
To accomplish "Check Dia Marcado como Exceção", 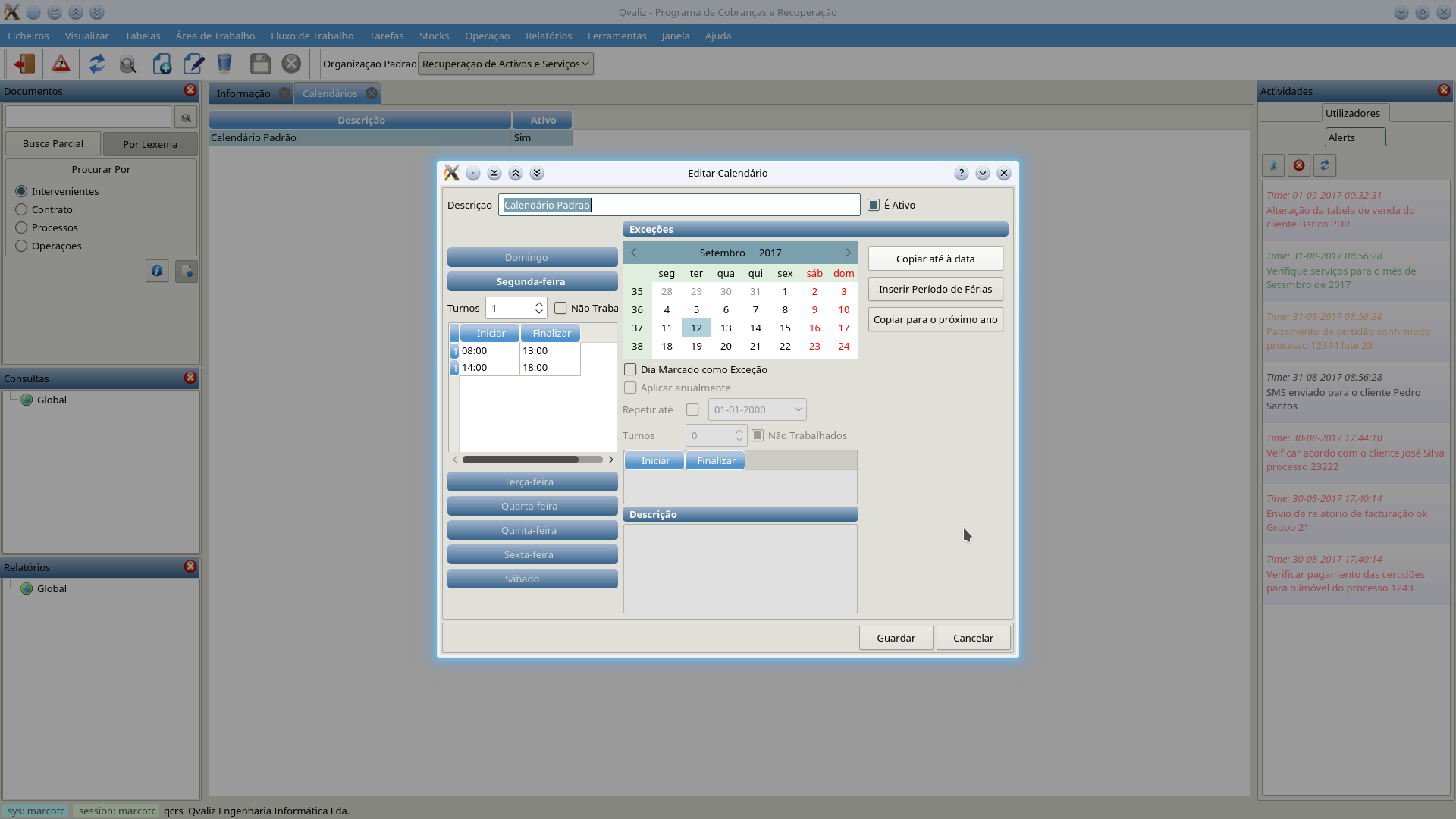I will click(x=630, y=369).
